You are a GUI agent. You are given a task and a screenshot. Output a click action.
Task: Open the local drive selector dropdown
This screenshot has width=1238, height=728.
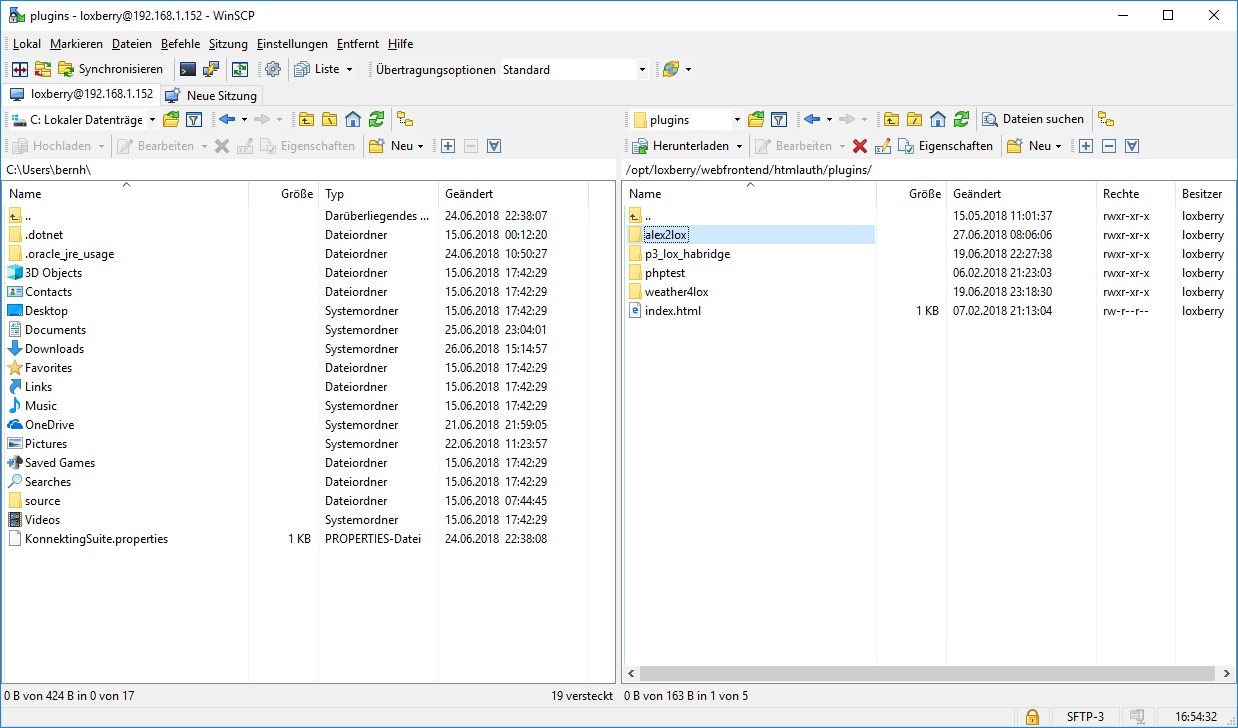[152, 120]
